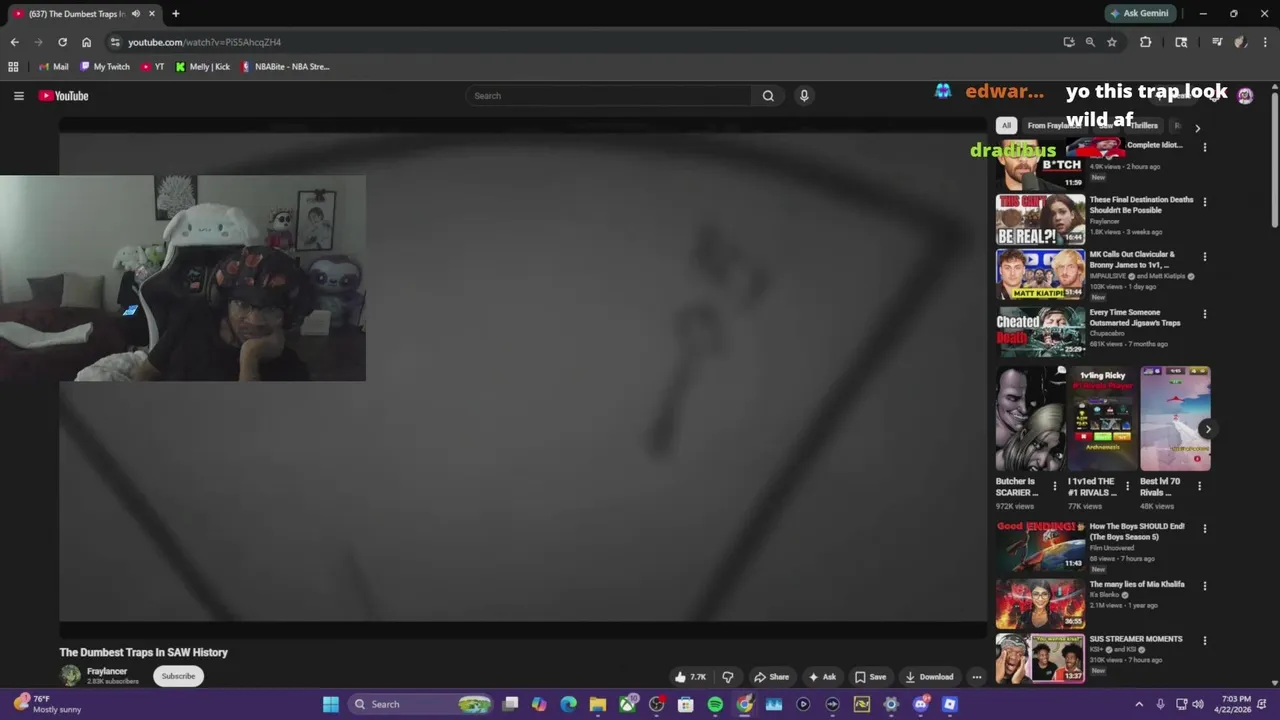This screenshot has height=720, width=1280.
Task: Advance the Shorts shelf with the next arrow
Action: pyautogui.click(x=1207, y=429)
